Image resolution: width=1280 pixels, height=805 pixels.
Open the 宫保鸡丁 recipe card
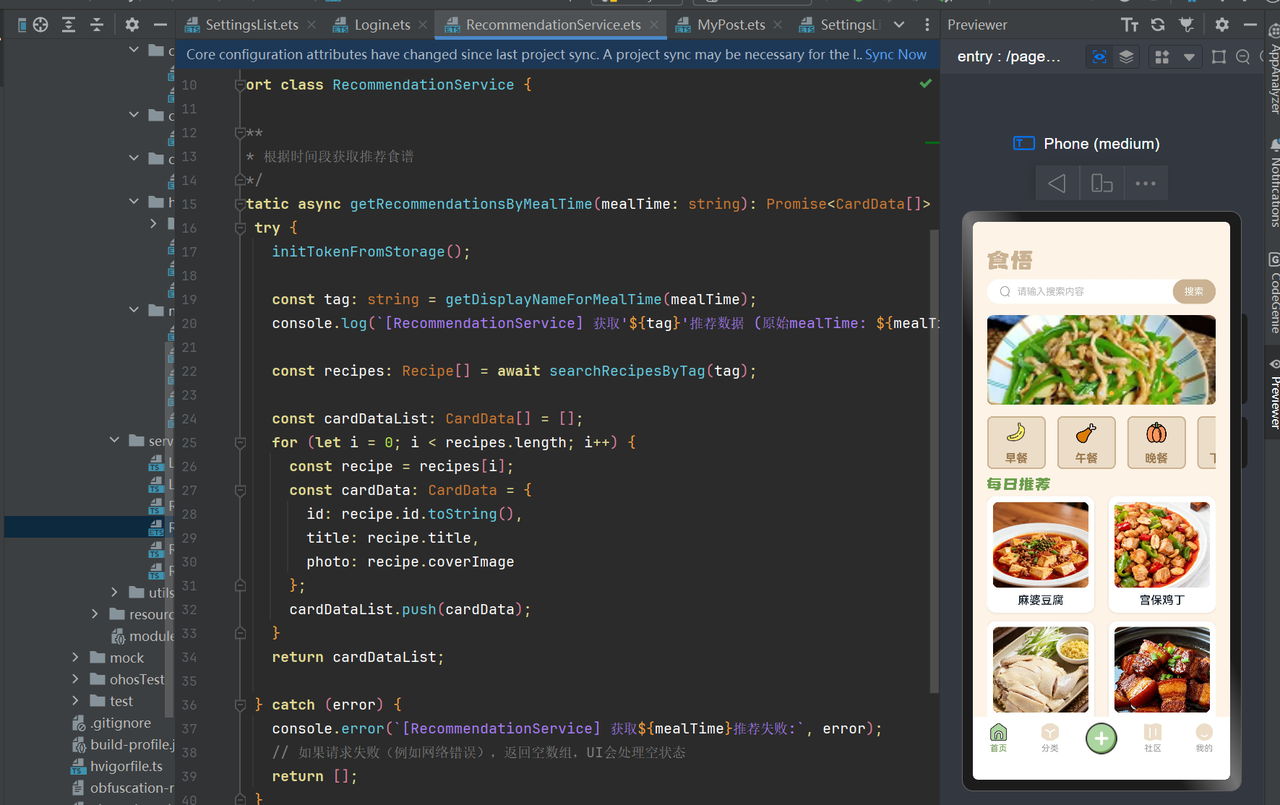point(1162,555)
